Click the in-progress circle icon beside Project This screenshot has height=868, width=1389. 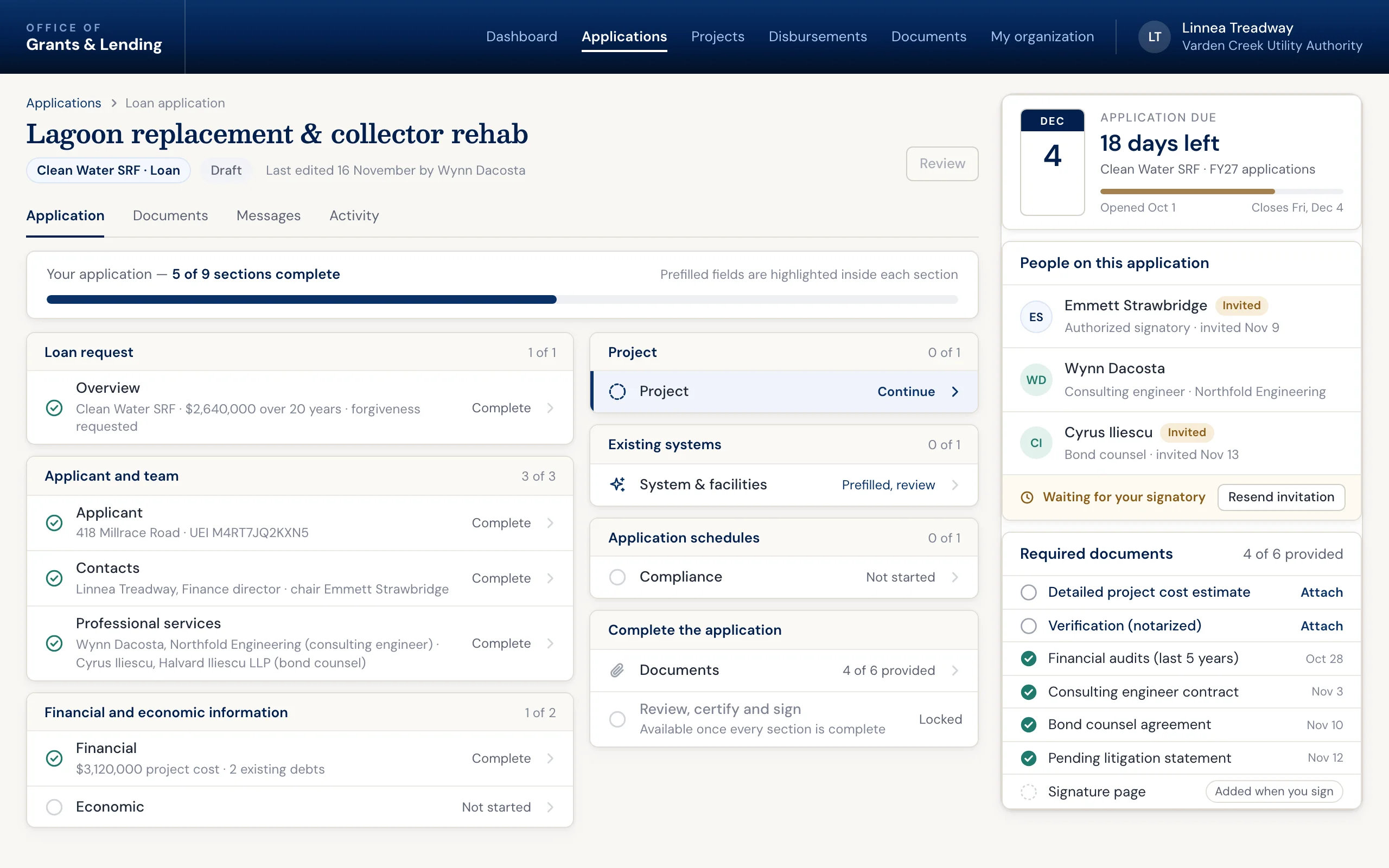point(617,392)
